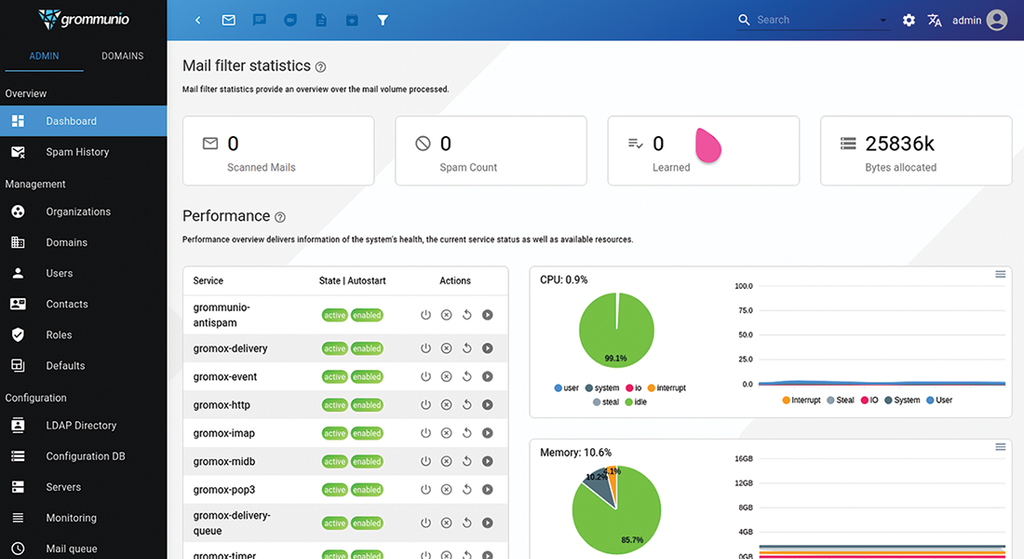Open Roles in the sidebar
This screenshot has height=559, width=1024.
(84, 335)
